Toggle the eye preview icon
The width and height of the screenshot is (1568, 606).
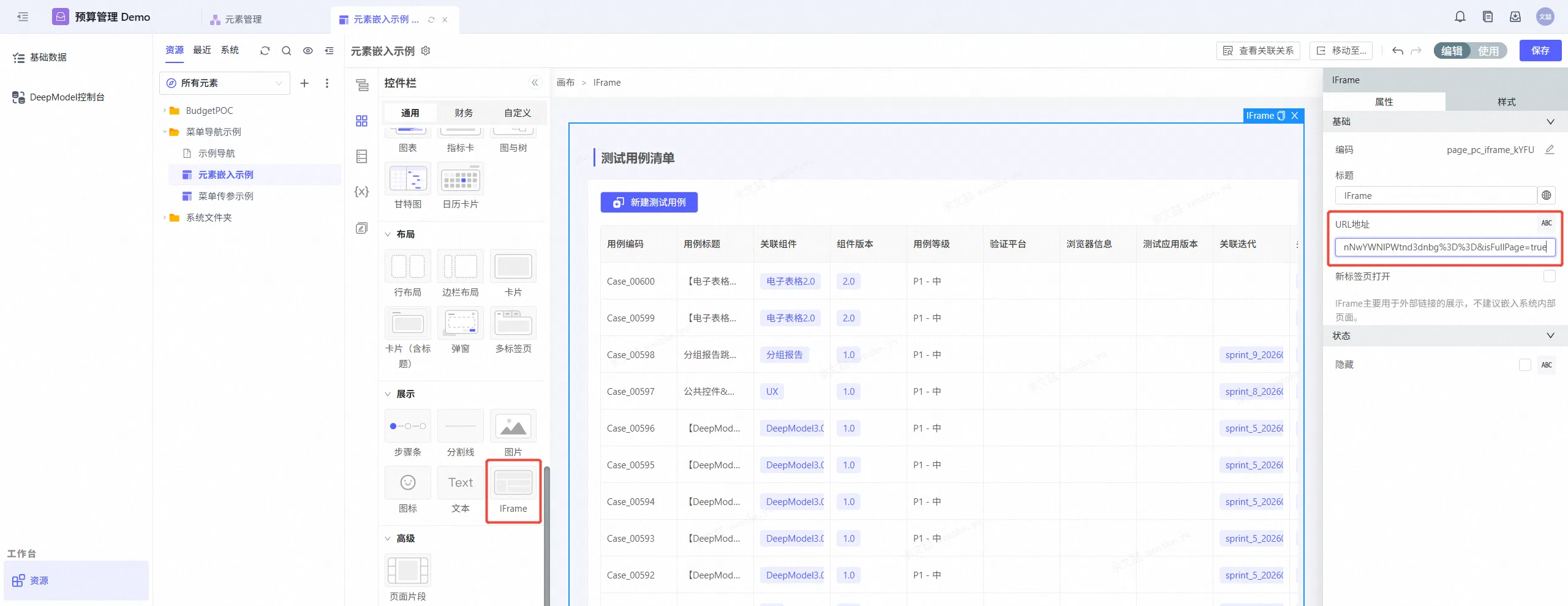coord(308,51)
